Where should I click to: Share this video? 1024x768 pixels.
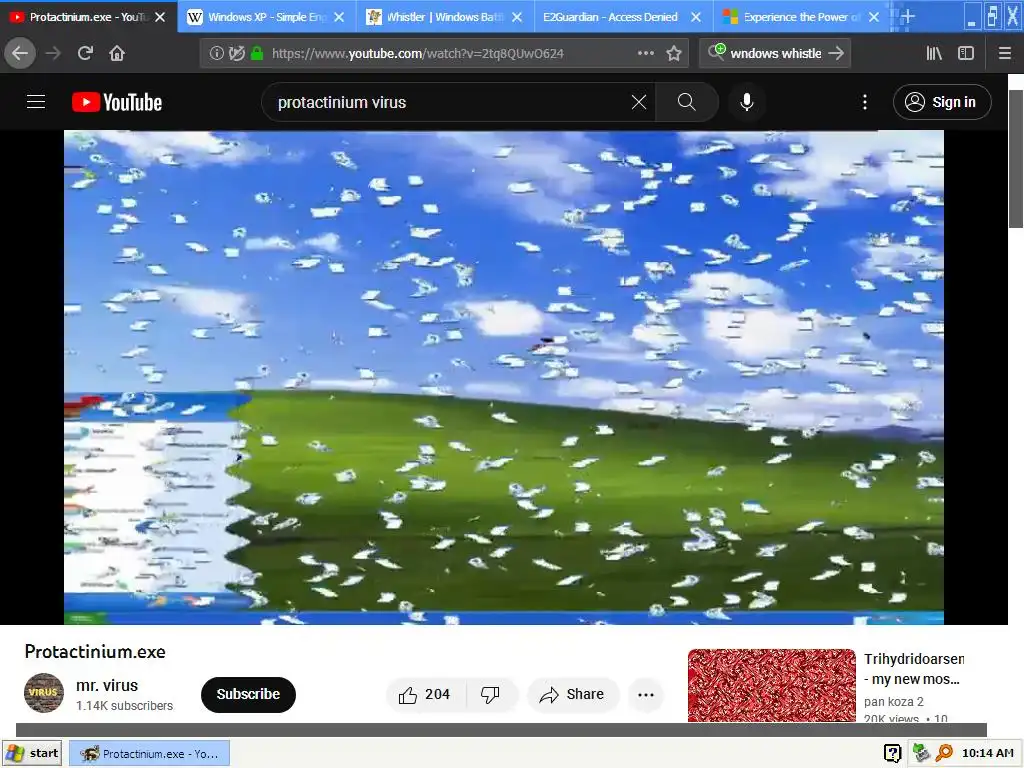click(572, 694)
